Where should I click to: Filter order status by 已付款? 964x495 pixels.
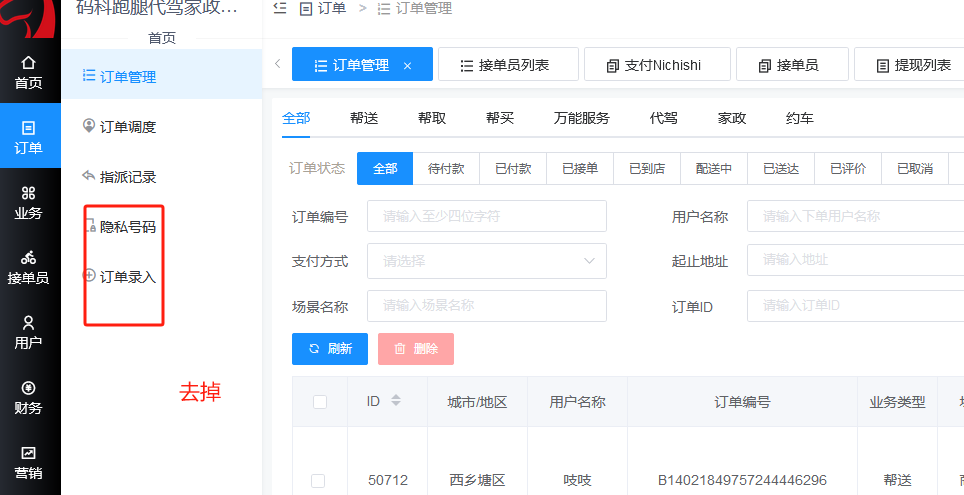click(x=513, y=168)
